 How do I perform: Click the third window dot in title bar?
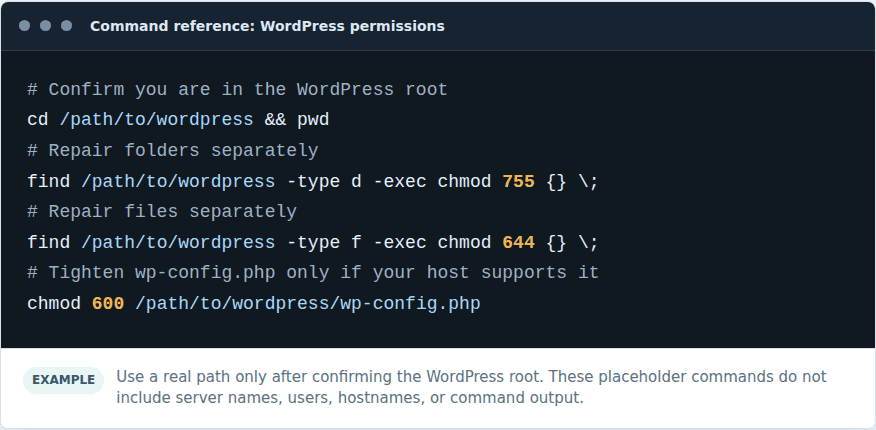[x=66, y=26]
